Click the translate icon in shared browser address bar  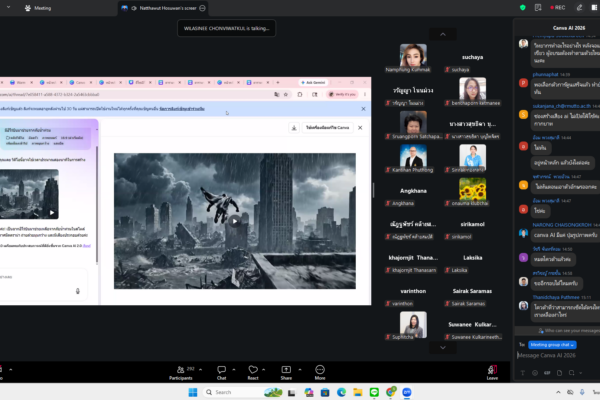coord(277,95)
